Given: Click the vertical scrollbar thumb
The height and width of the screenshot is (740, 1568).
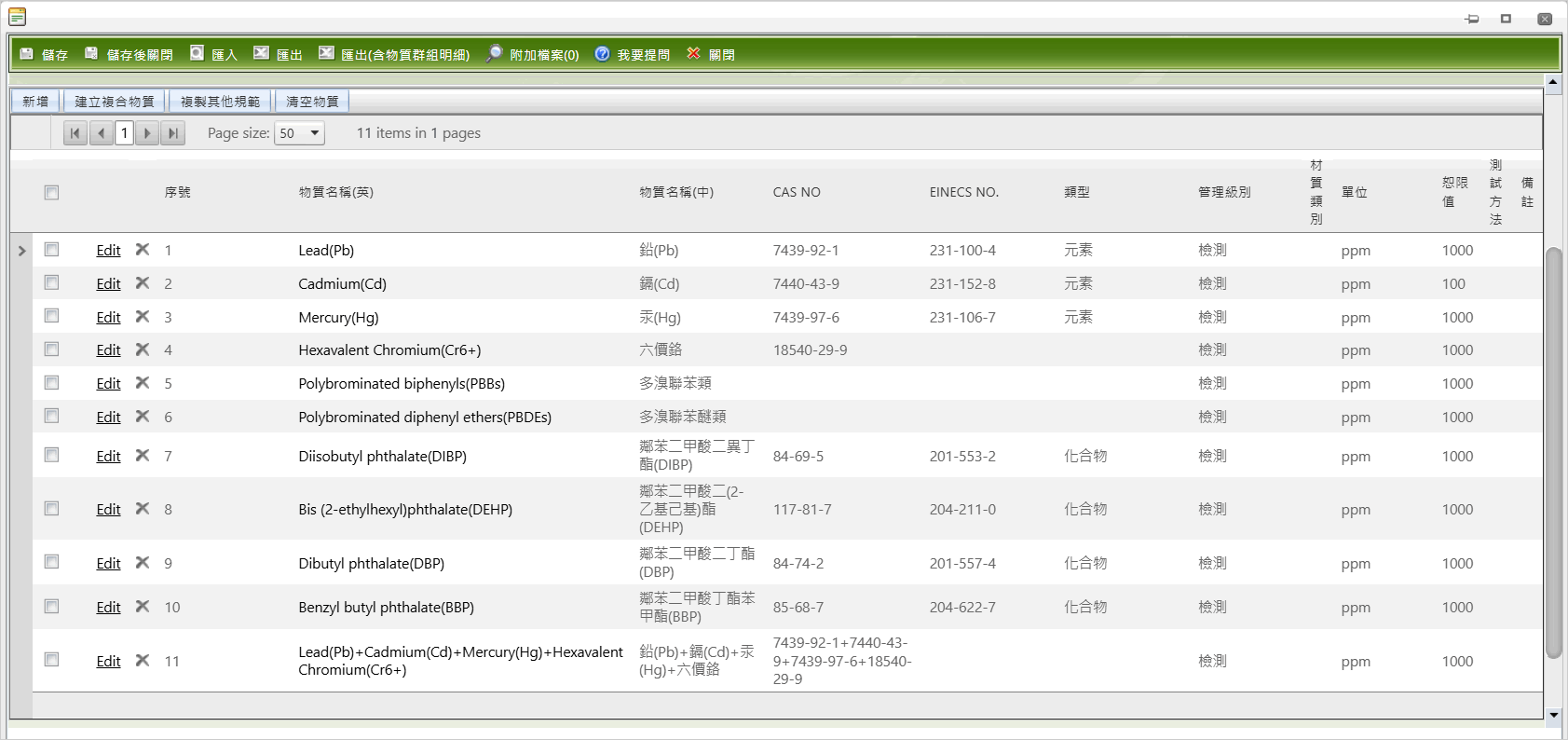Looking at the screenshot, I should (x=1553, y=453).
